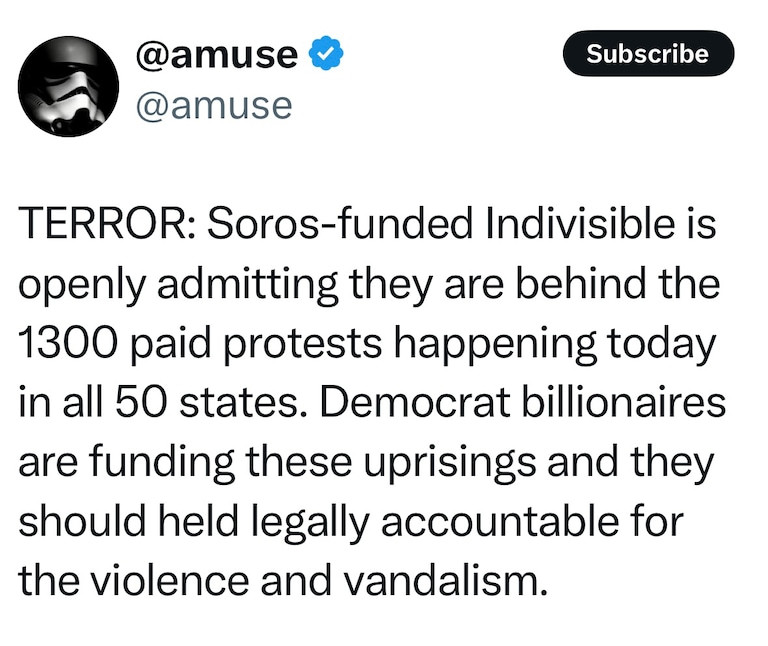Click the gray @amuse handle

pos(213,104)
